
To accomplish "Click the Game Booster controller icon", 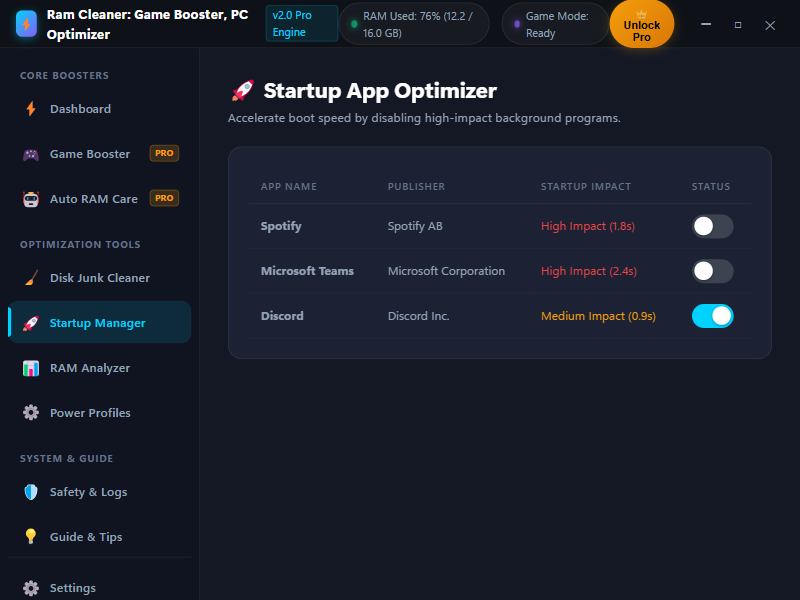I will [31, 154].
